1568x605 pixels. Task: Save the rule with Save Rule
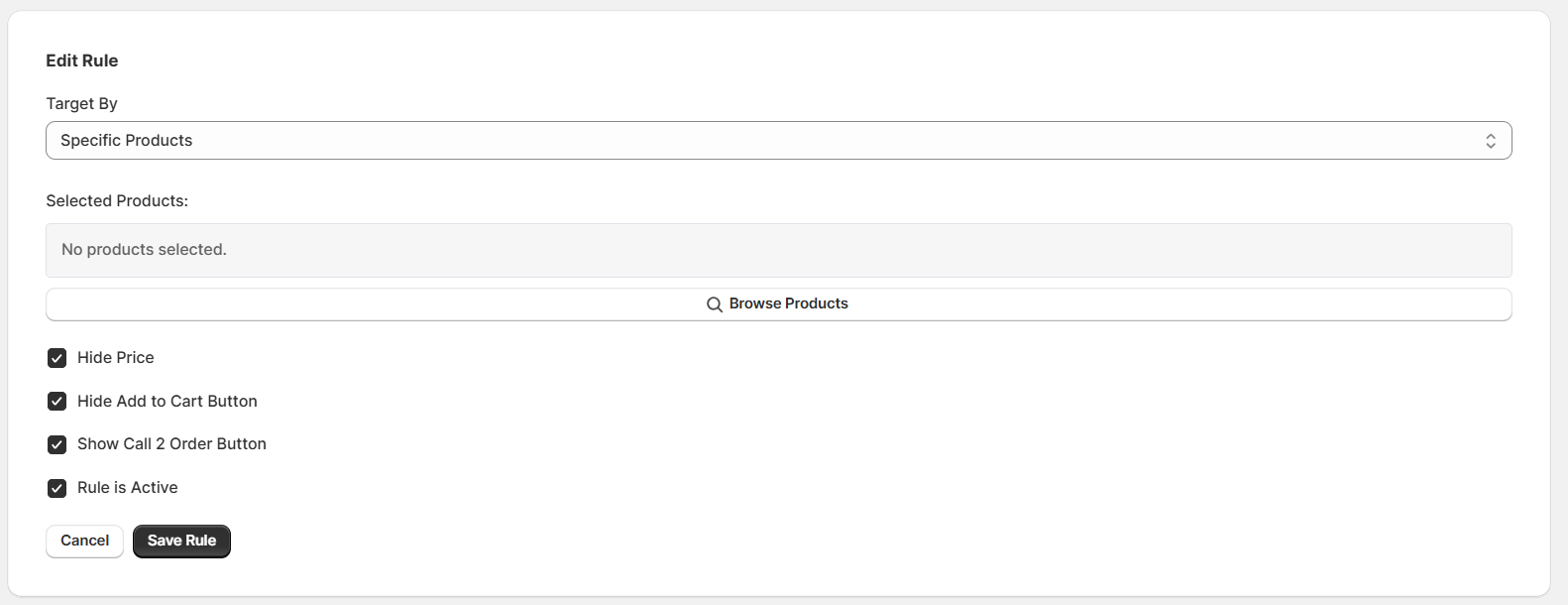tap(181, 542)
